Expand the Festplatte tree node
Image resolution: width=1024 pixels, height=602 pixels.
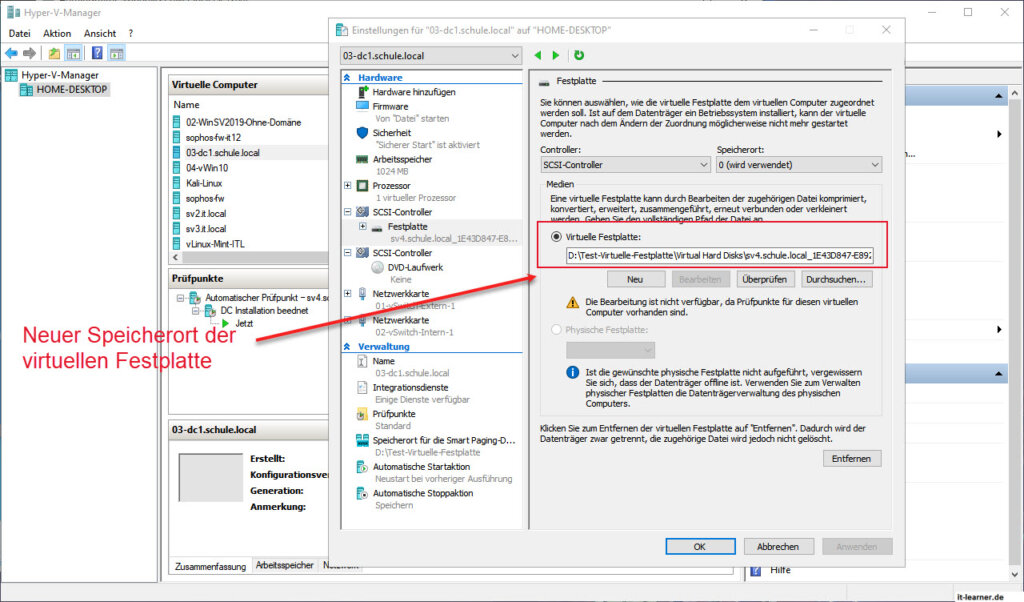[362, 227]
